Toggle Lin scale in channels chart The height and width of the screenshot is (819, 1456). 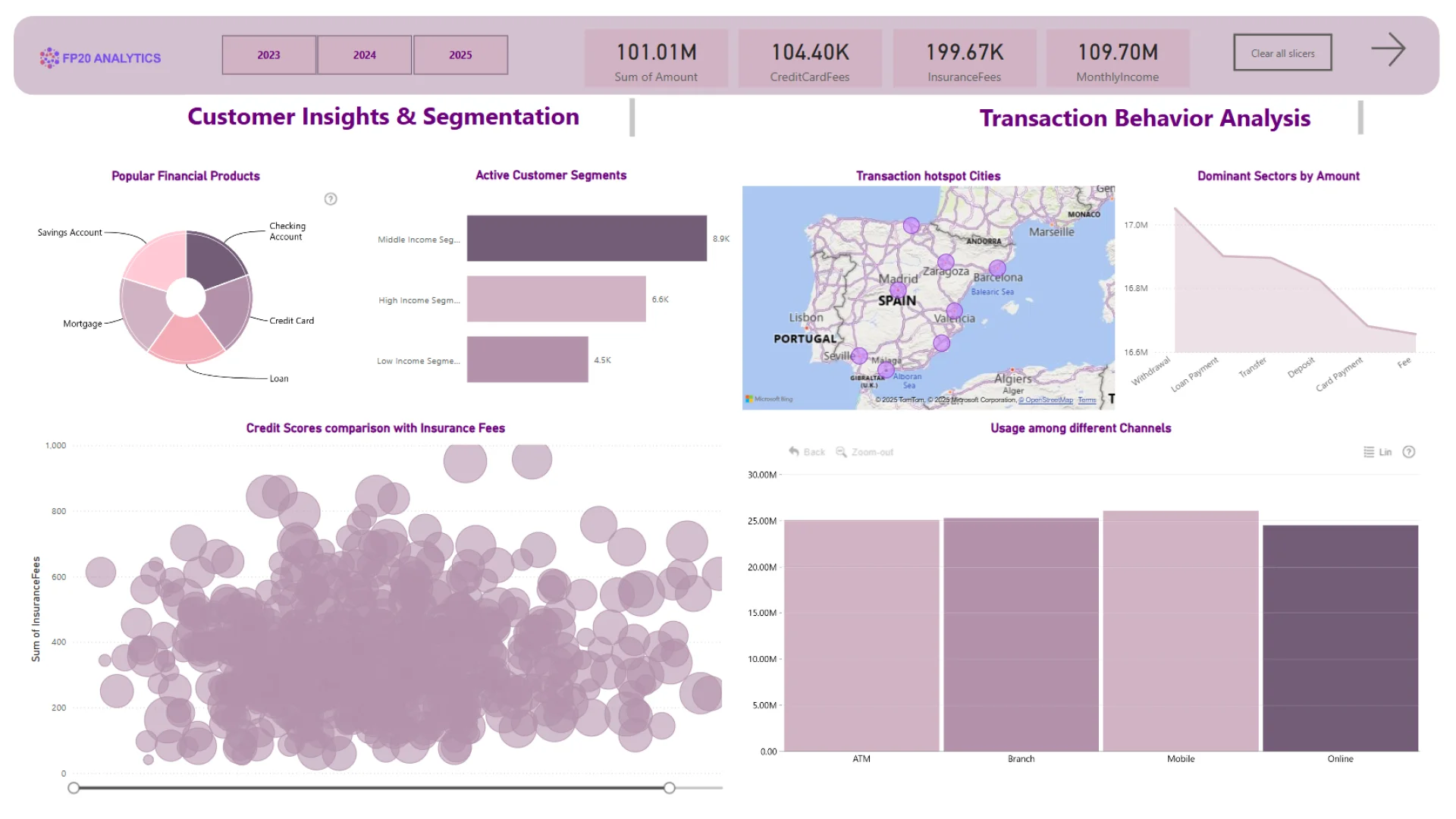click(x=1378, y=452)
